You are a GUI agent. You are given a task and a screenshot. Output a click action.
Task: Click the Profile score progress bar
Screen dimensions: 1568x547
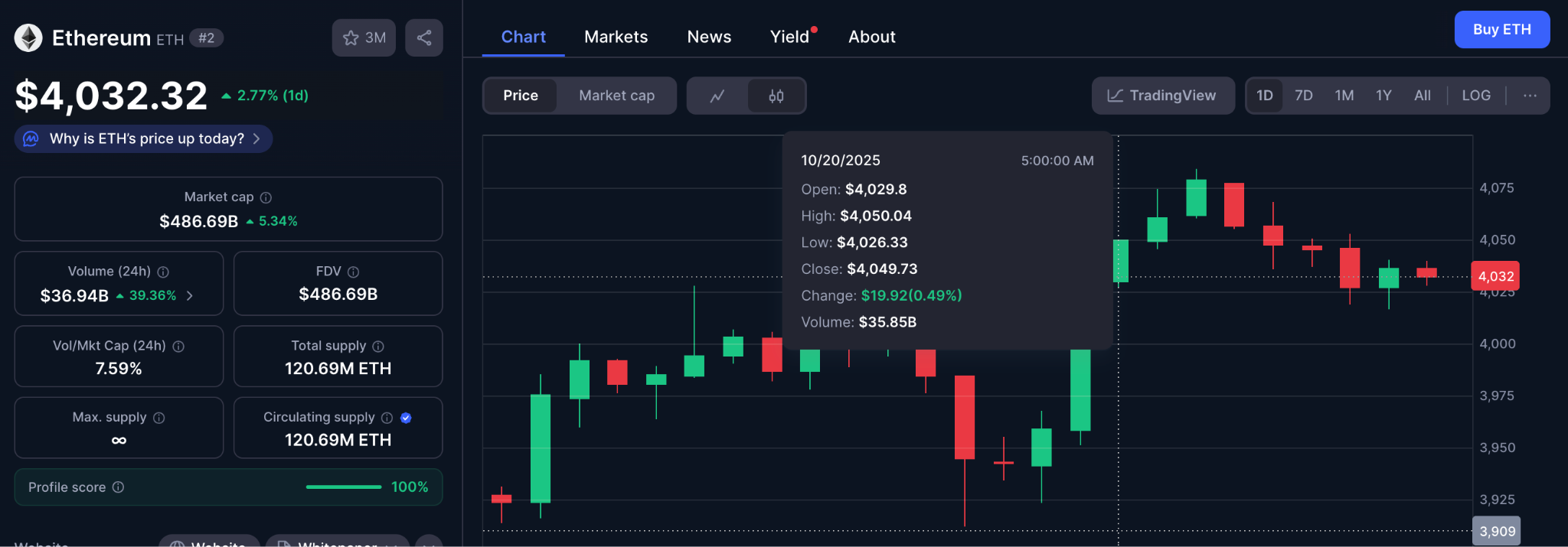coord(344,487)
